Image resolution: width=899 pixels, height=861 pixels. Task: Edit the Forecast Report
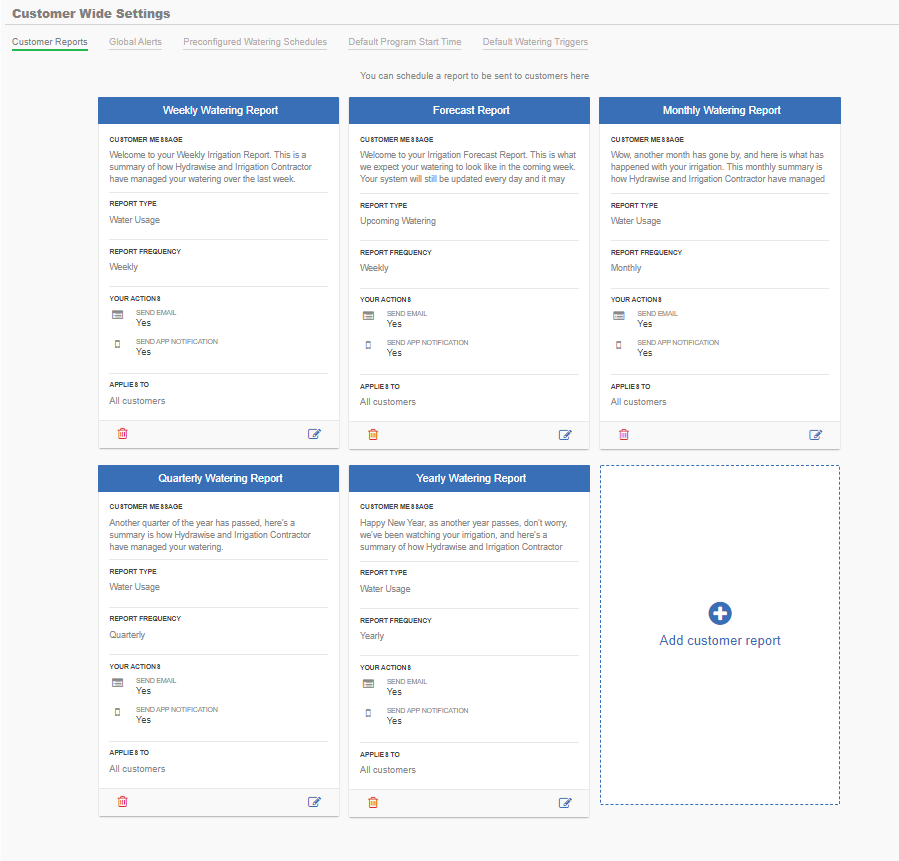pyautogui.click(x=565, y=435)
